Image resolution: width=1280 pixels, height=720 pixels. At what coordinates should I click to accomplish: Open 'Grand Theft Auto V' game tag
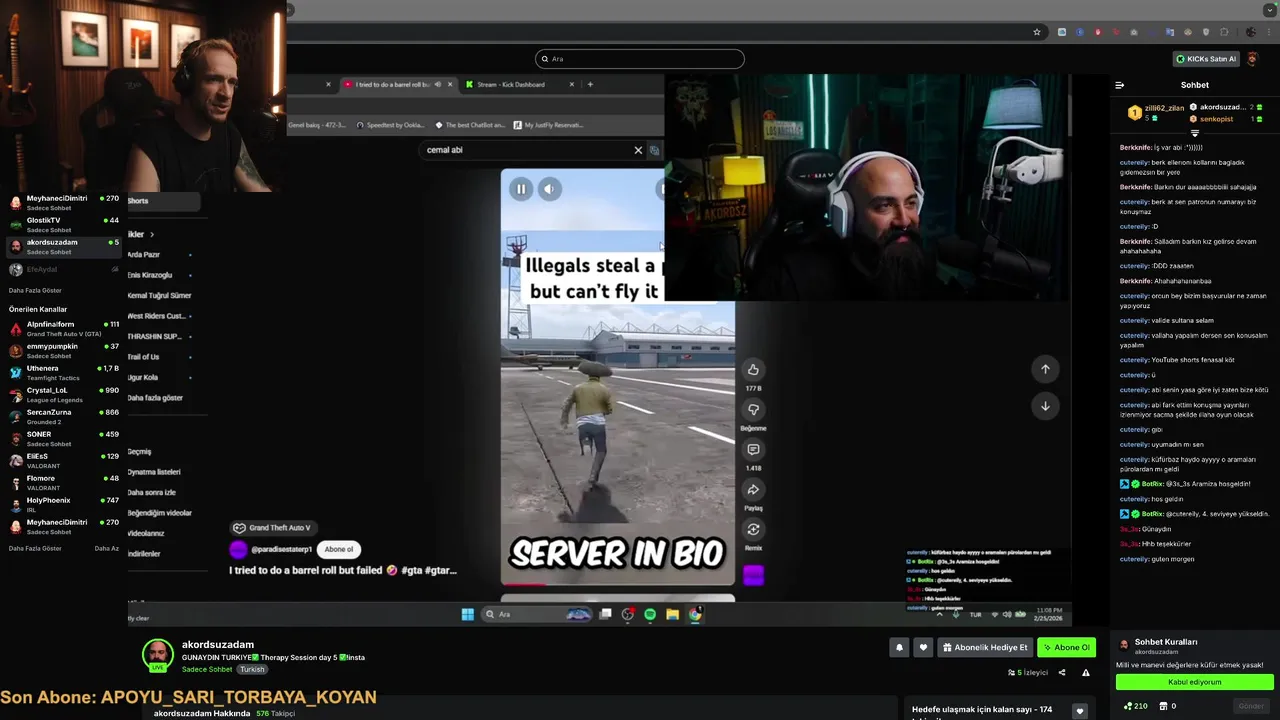pos(272,528)
